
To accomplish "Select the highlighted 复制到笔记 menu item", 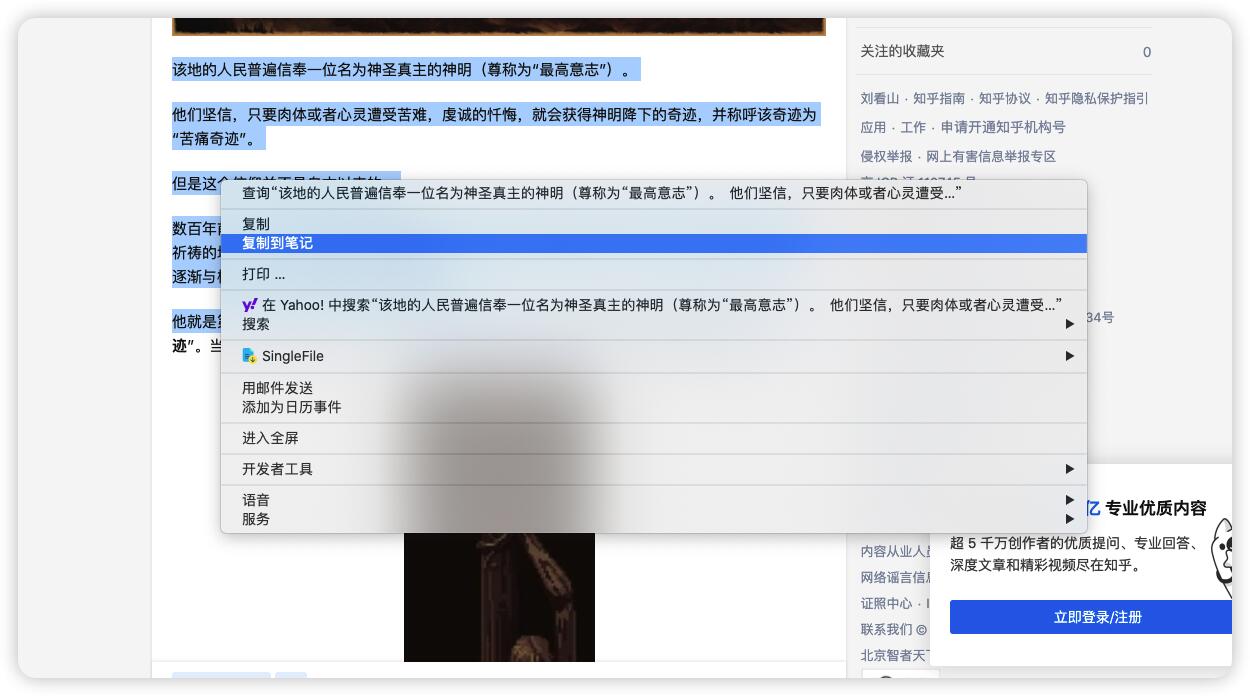I will pos(278,243).
